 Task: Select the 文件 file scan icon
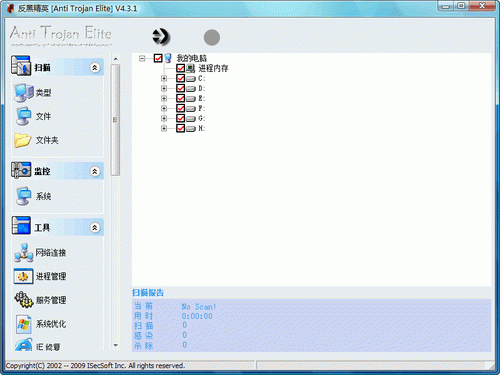[24, 116]
